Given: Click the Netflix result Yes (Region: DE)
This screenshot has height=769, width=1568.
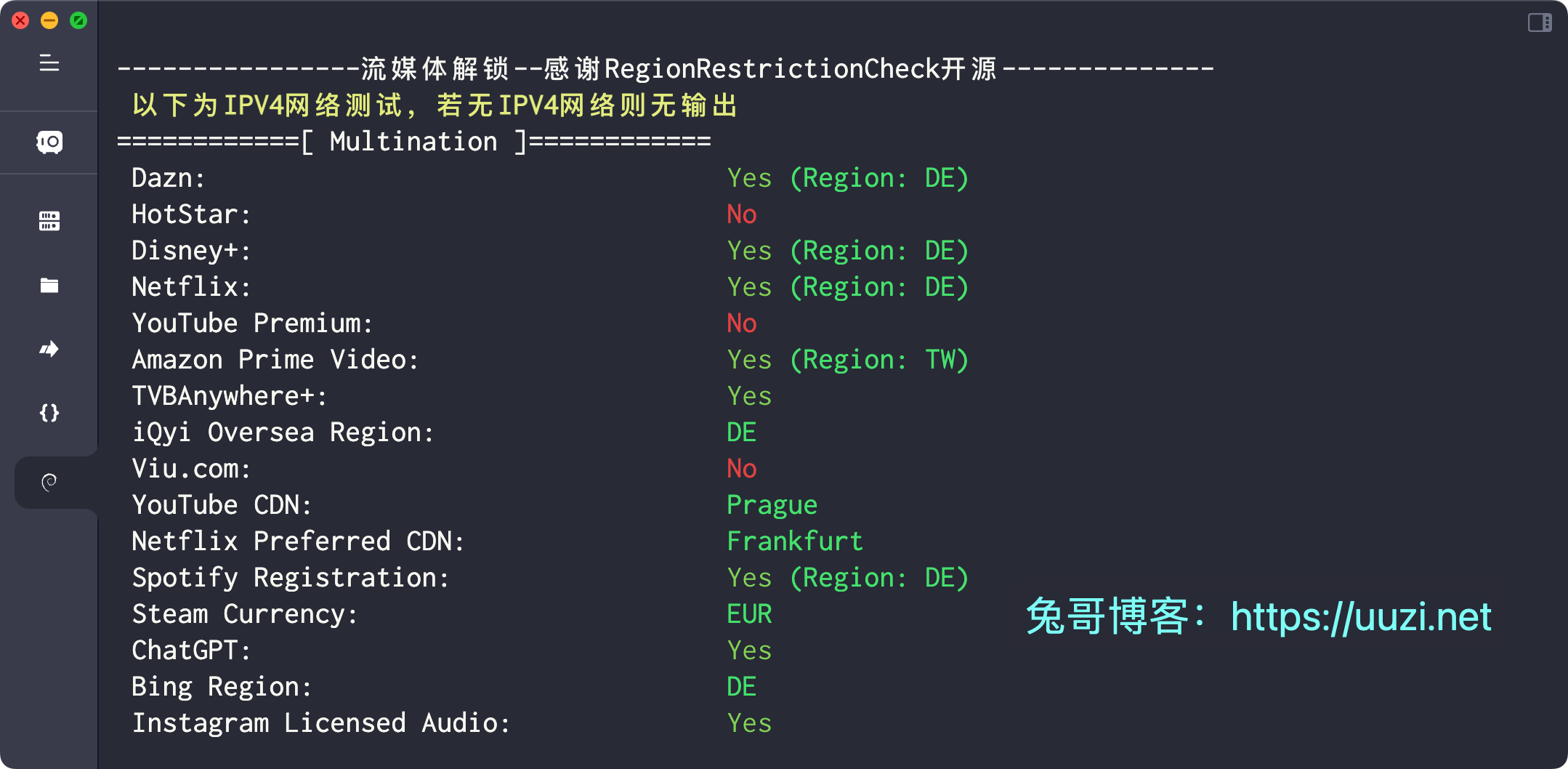Looking at the screenshot, I should pyautogui.click(x=848, y=287).
